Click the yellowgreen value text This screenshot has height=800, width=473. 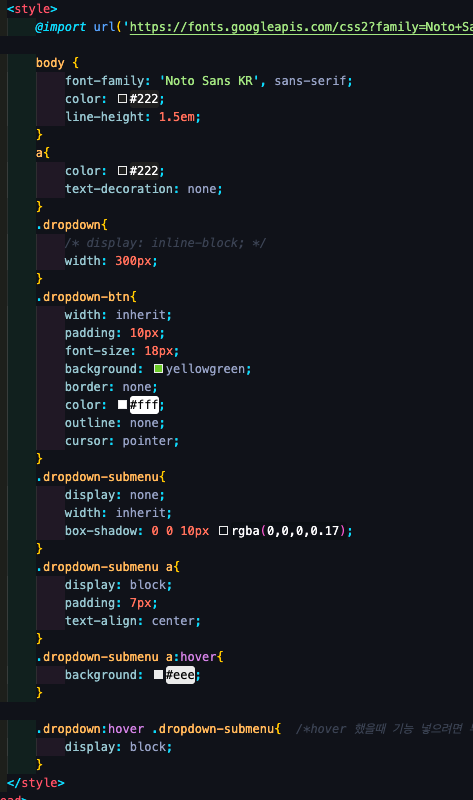205,368
